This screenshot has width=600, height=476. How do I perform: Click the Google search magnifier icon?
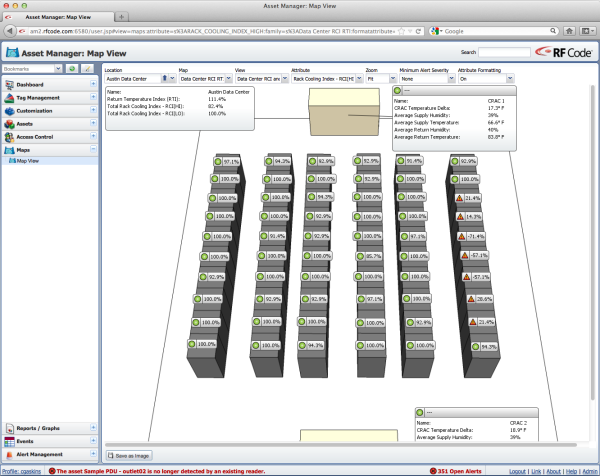pyautogui.click(x=553, y=31)
